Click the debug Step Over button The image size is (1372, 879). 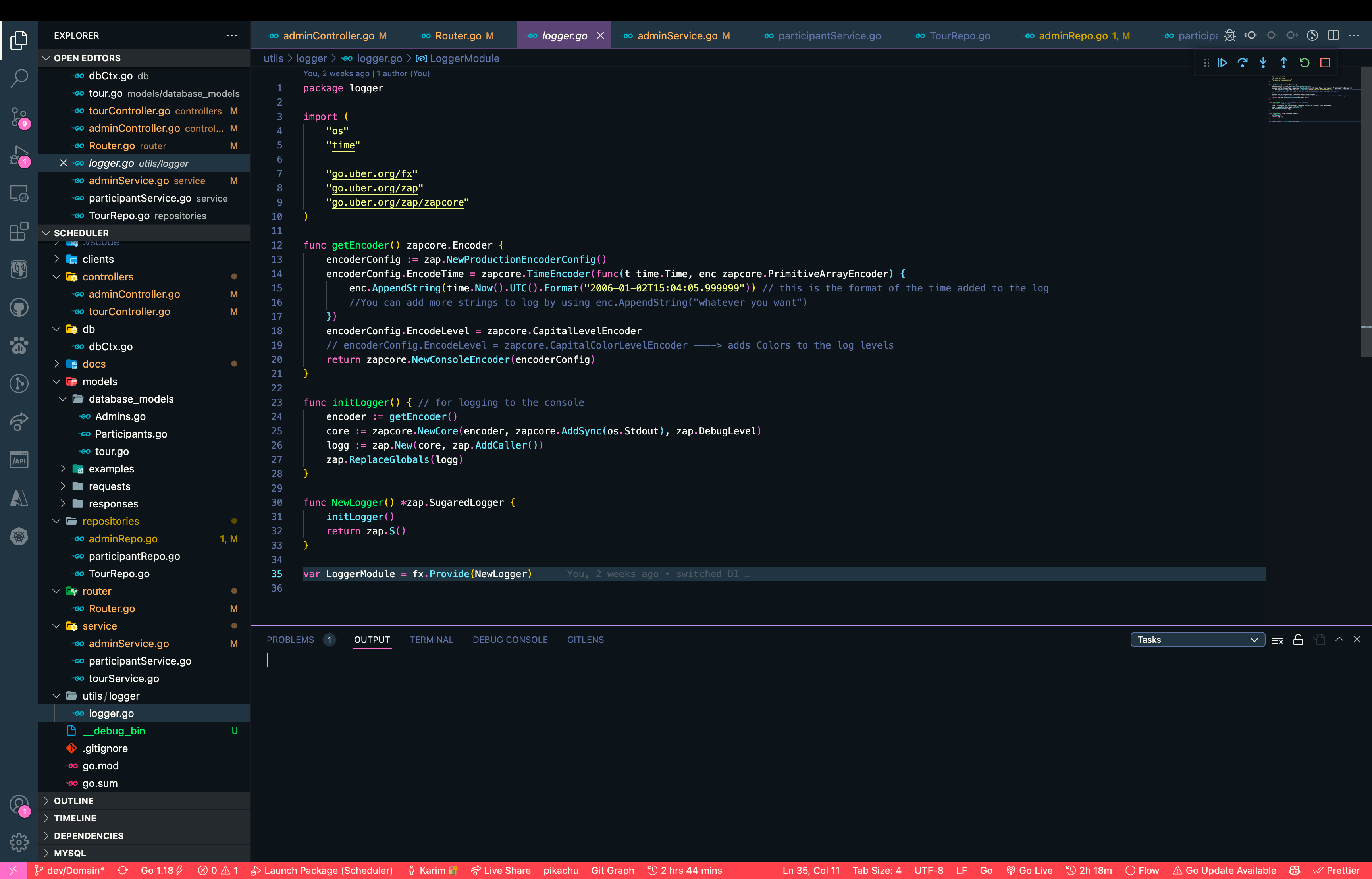pyautogui.click(x=1243, y=63)
